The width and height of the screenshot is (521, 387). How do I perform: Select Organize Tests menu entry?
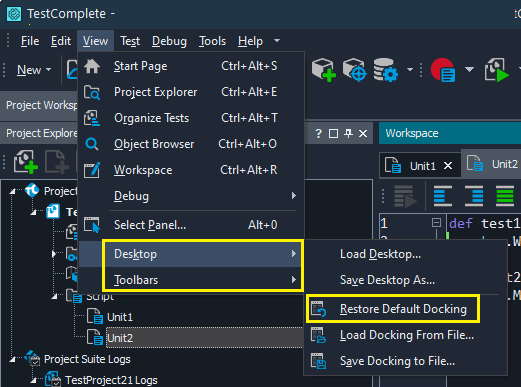[x=191, y=118]
